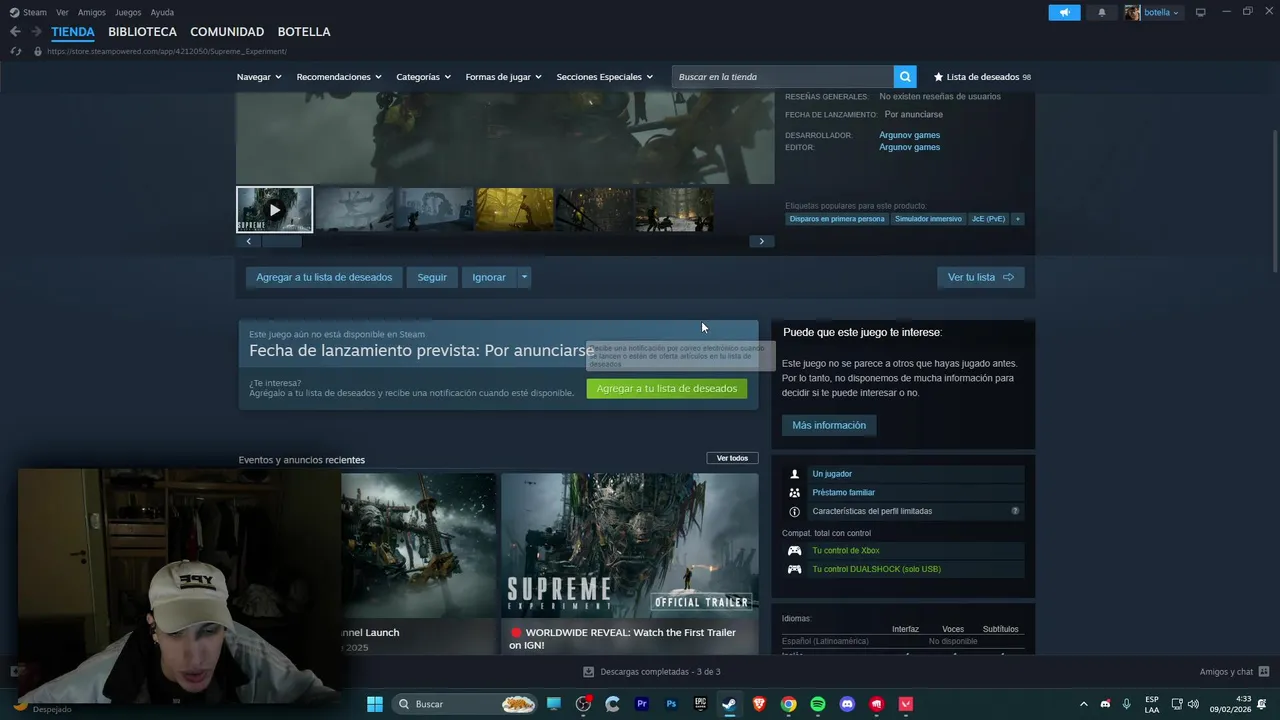Play the trailer video thumbnail

click(275, 210)
